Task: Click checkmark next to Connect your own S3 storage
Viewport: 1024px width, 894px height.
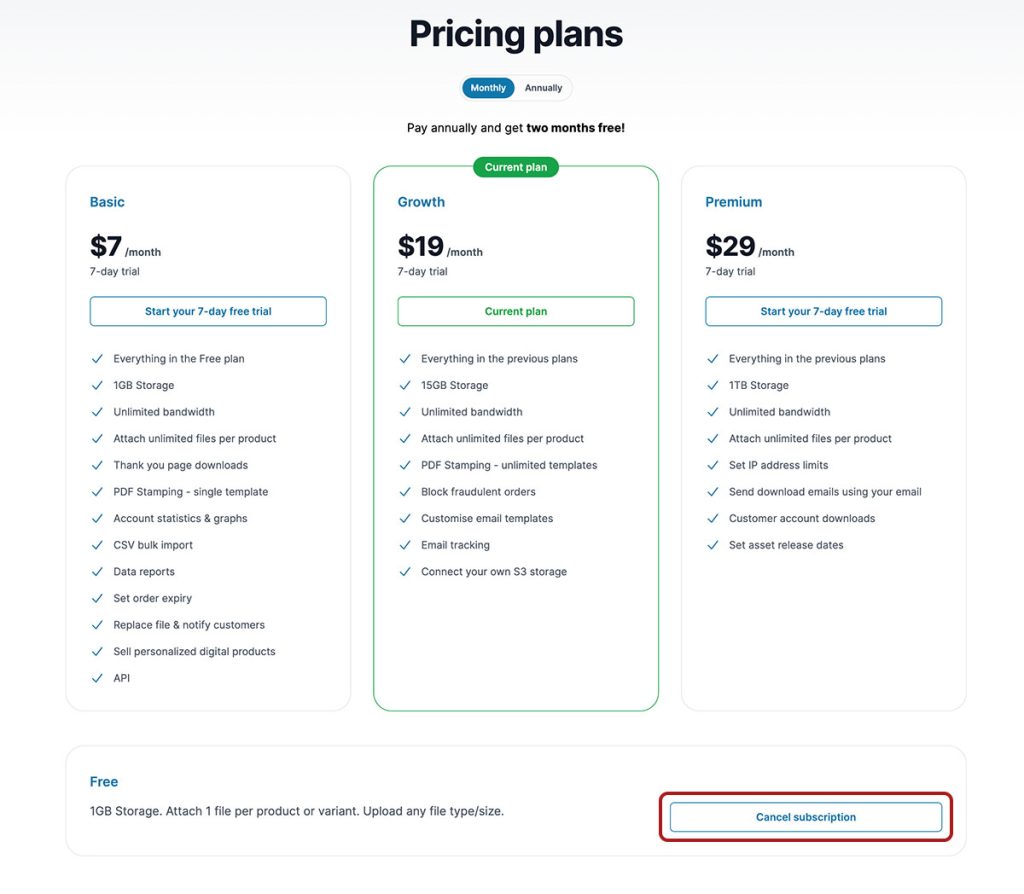Action: tap(405, 572)
